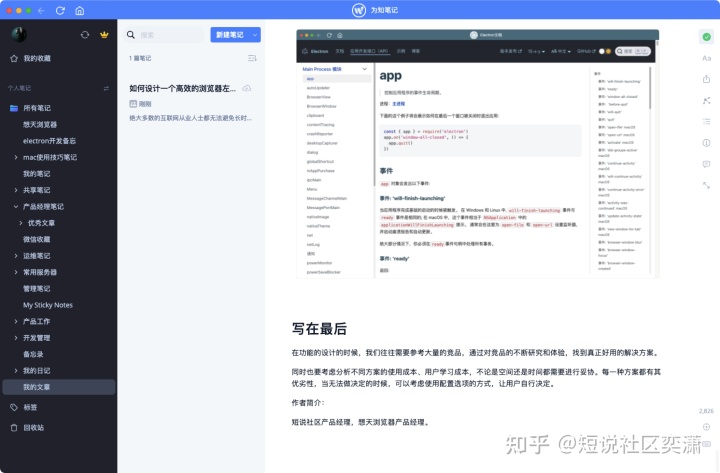The width and height of the screenshot is (720, 473).
Task: Click the 写在最后 heading
Action: (319, 329)
